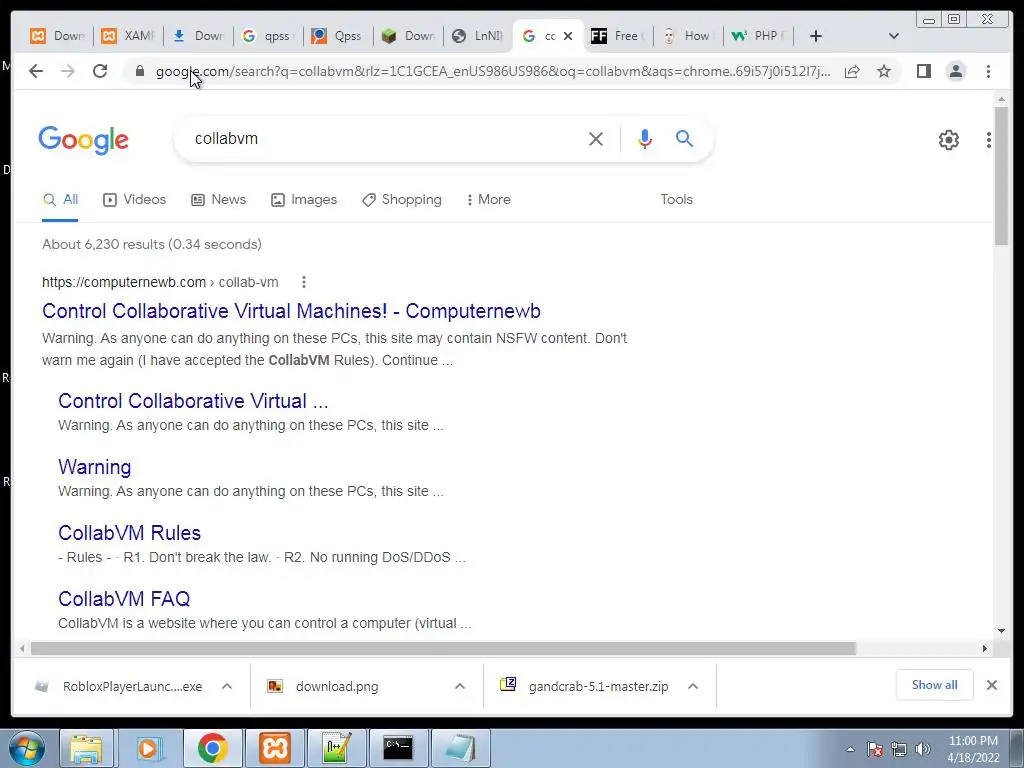Expand RobloxPlayerLauncher.exe download options
This screenshot has height=768, width=1024.
pyautogui.click(x=227, y=686)
